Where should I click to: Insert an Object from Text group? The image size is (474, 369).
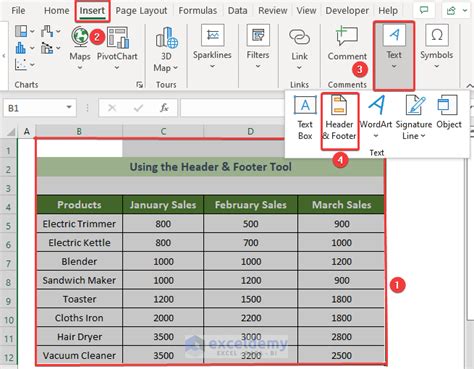[449, 113]
